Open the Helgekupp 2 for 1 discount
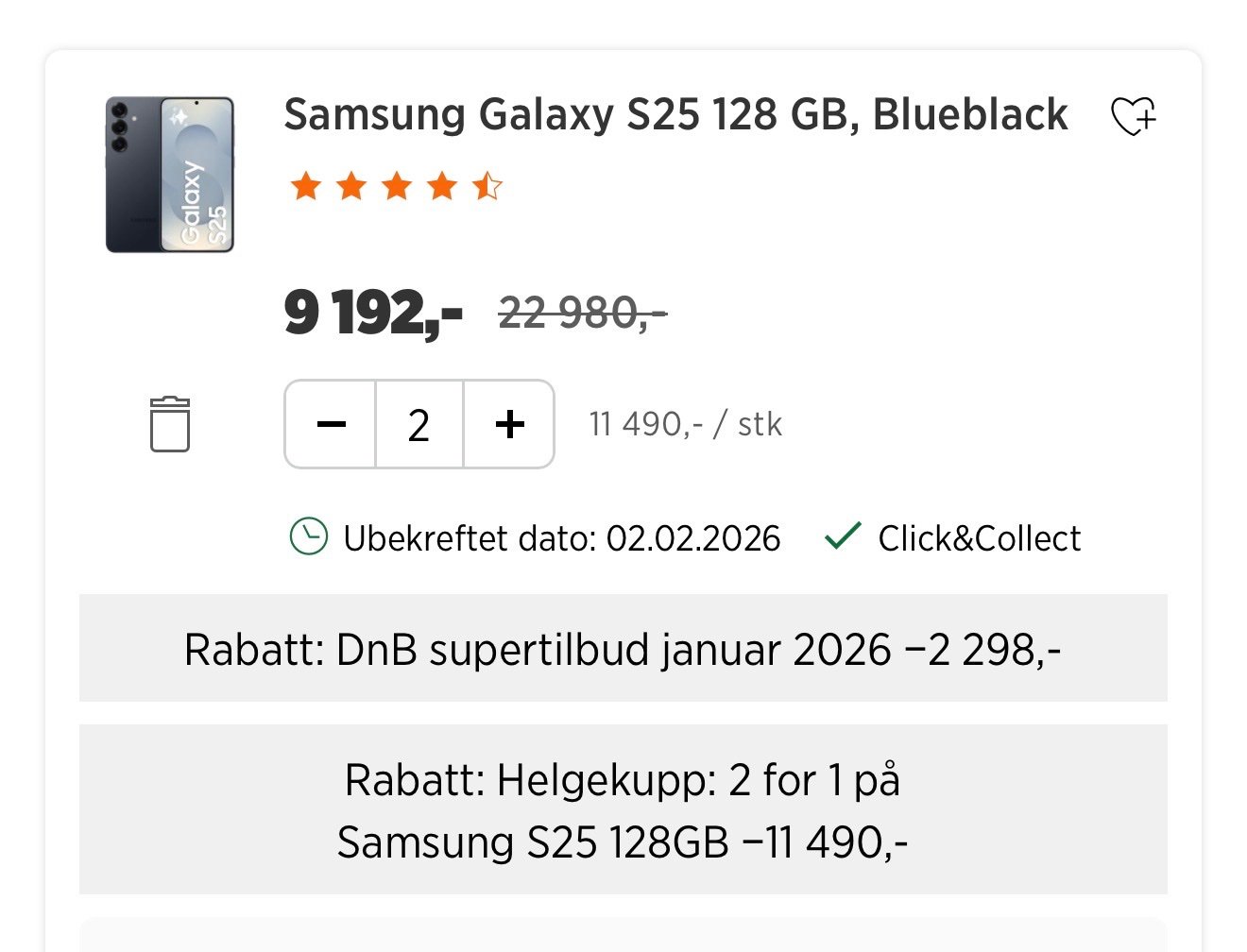1247x952 pixels. point(623,810)
